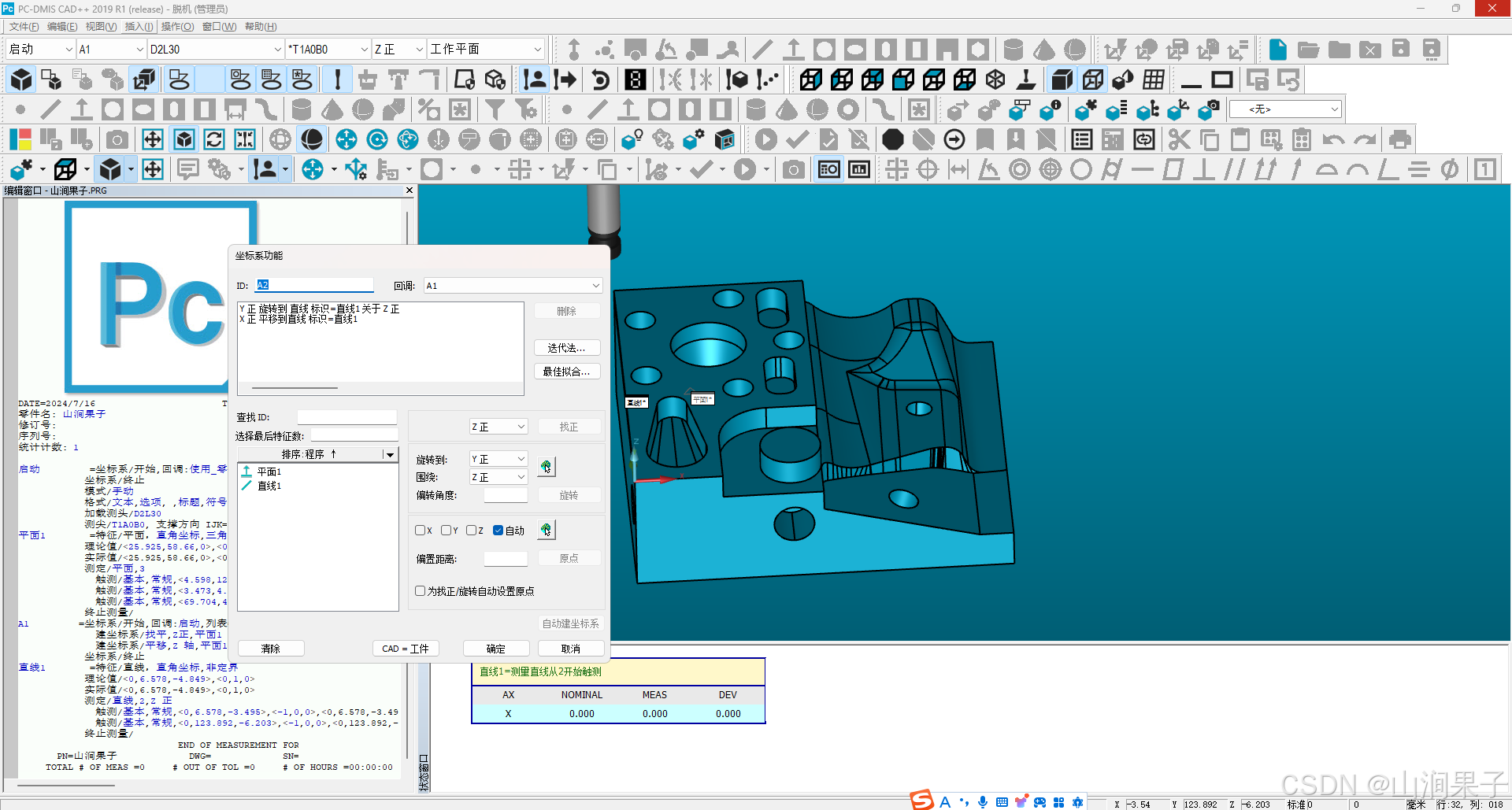Check the Z origin checkbox
This screenshot has height=810, width=1512.
click(472, 531)
